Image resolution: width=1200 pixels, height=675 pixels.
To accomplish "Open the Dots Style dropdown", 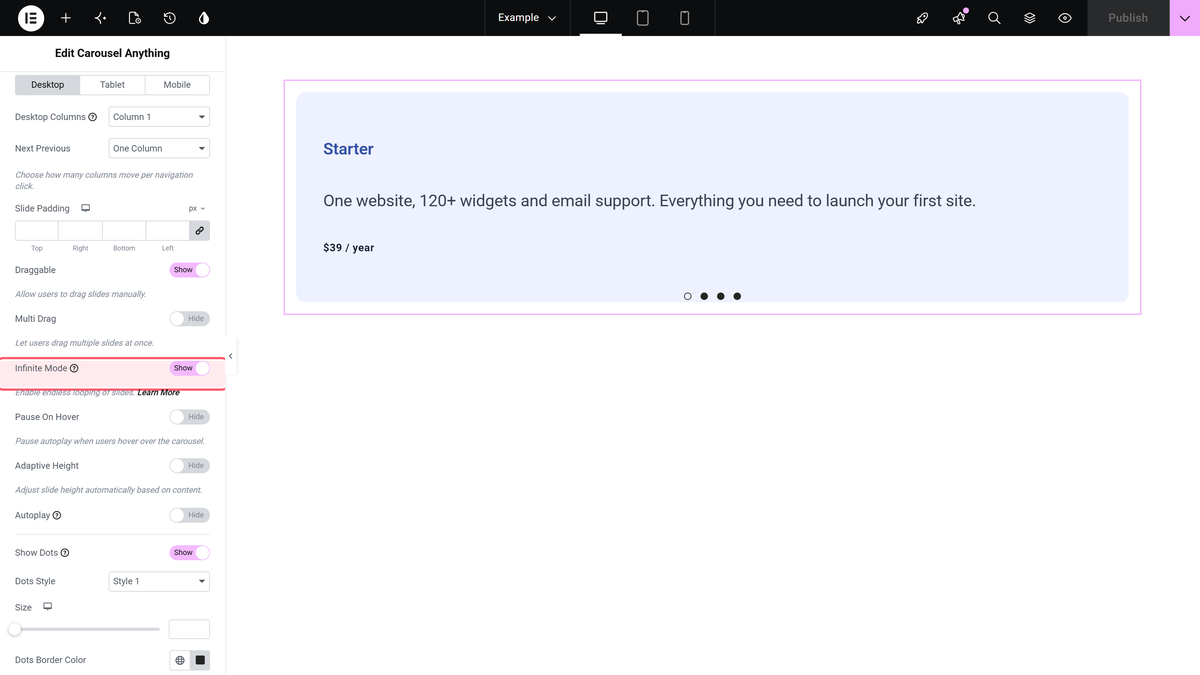I will point(159,581).
